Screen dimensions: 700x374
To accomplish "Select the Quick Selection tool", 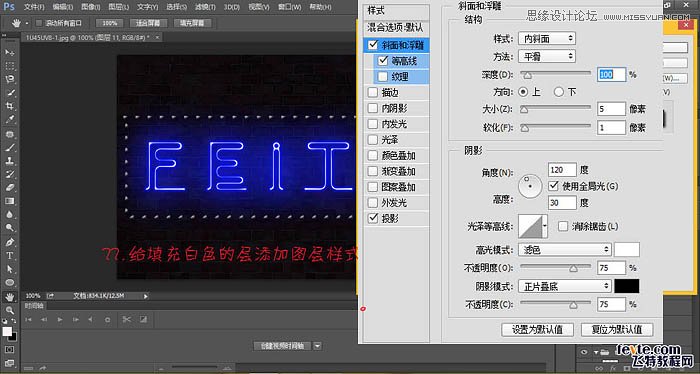I will click(10, 93).
